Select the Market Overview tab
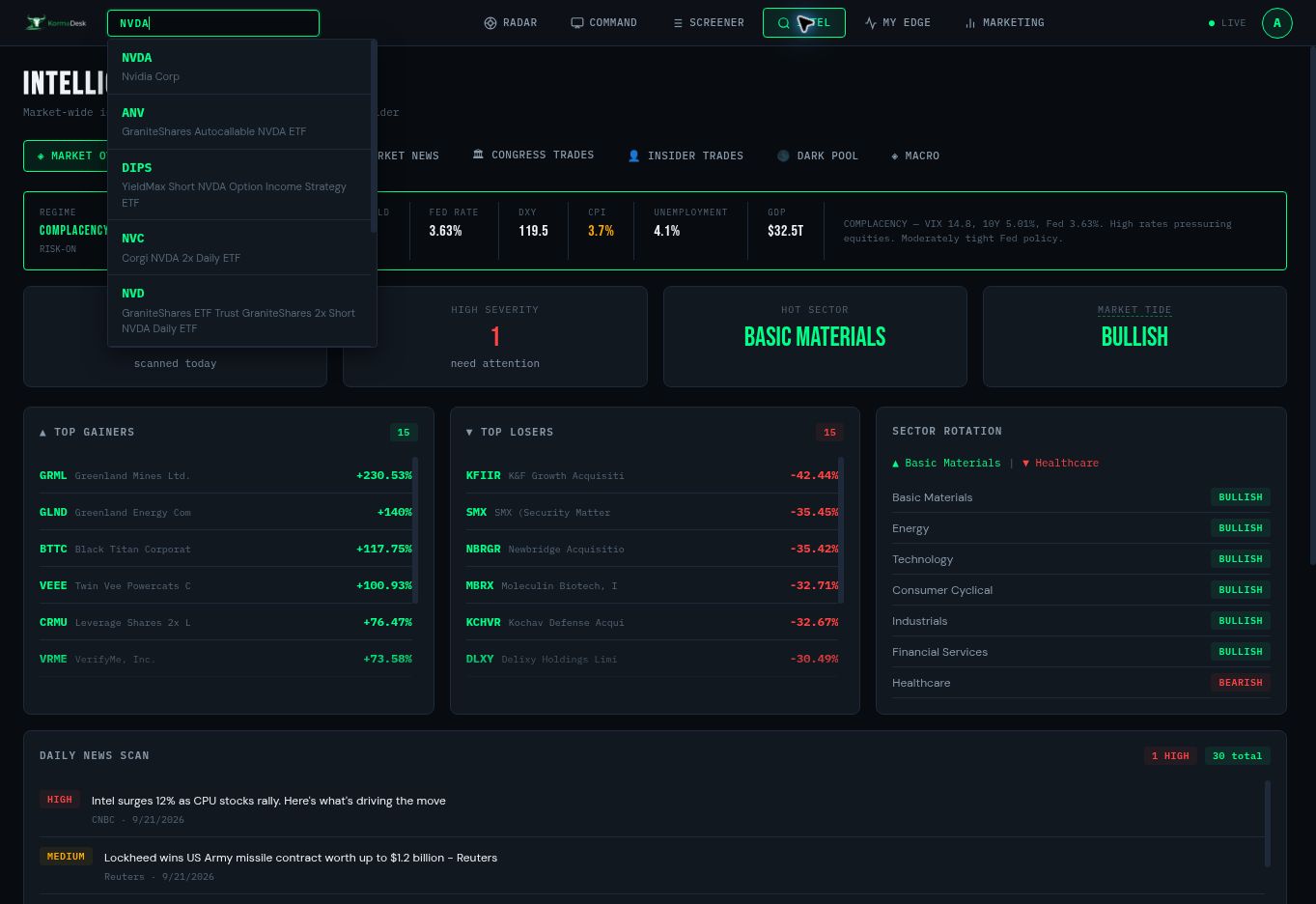1316x904 pixels. [x=66, y=155]
